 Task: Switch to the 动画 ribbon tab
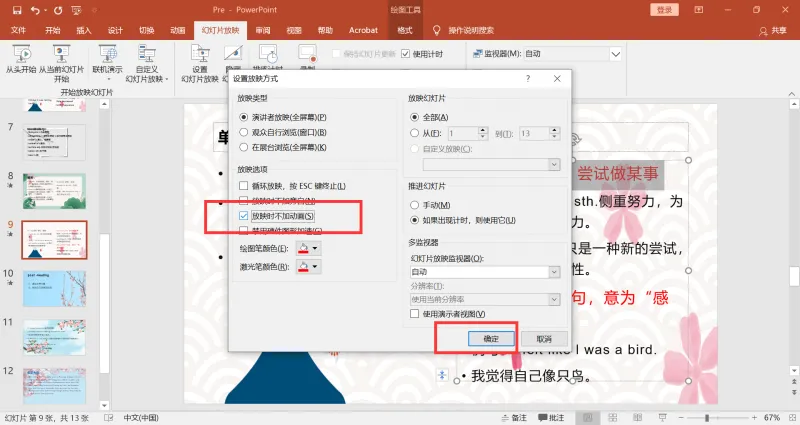(178, 30)
